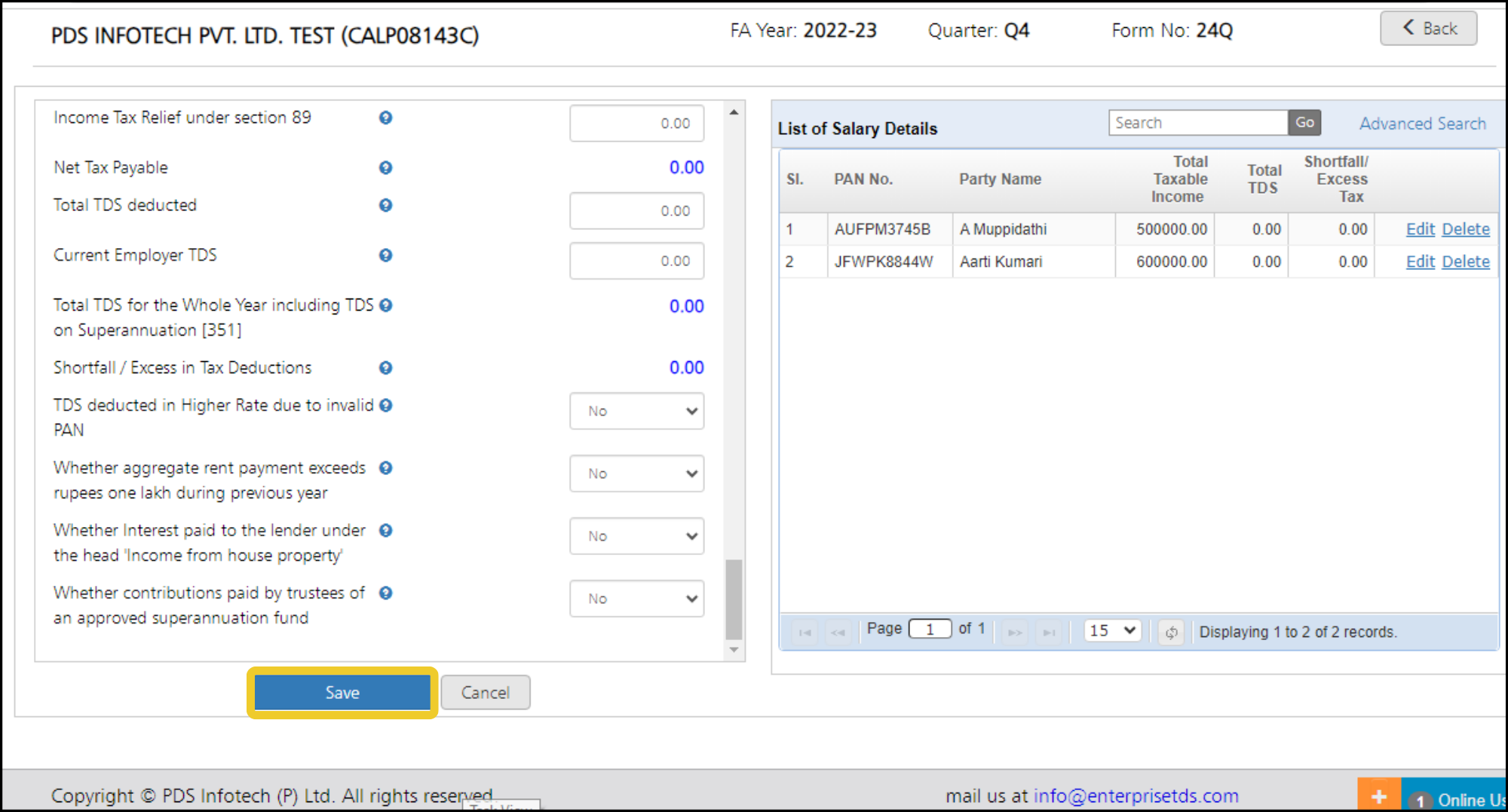The image size is (1508, 812).
Task: Go to first page of salary list
Action: [805, 632]
